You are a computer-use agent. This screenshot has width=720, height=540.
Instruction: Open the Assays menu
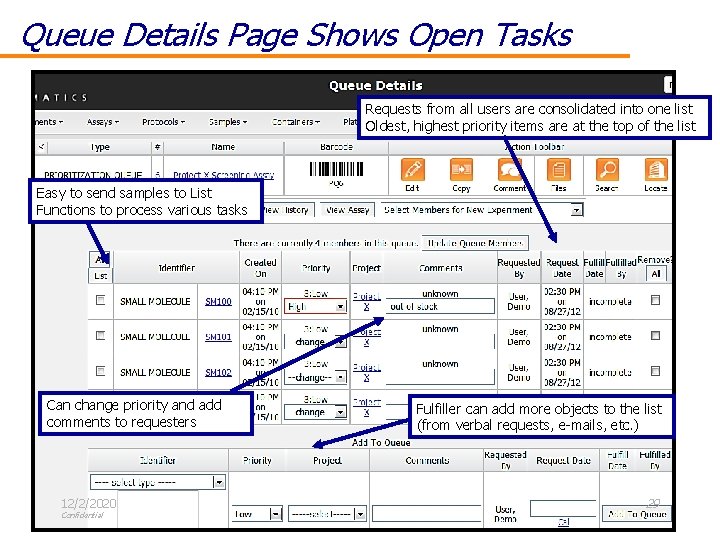click(103, 122)
